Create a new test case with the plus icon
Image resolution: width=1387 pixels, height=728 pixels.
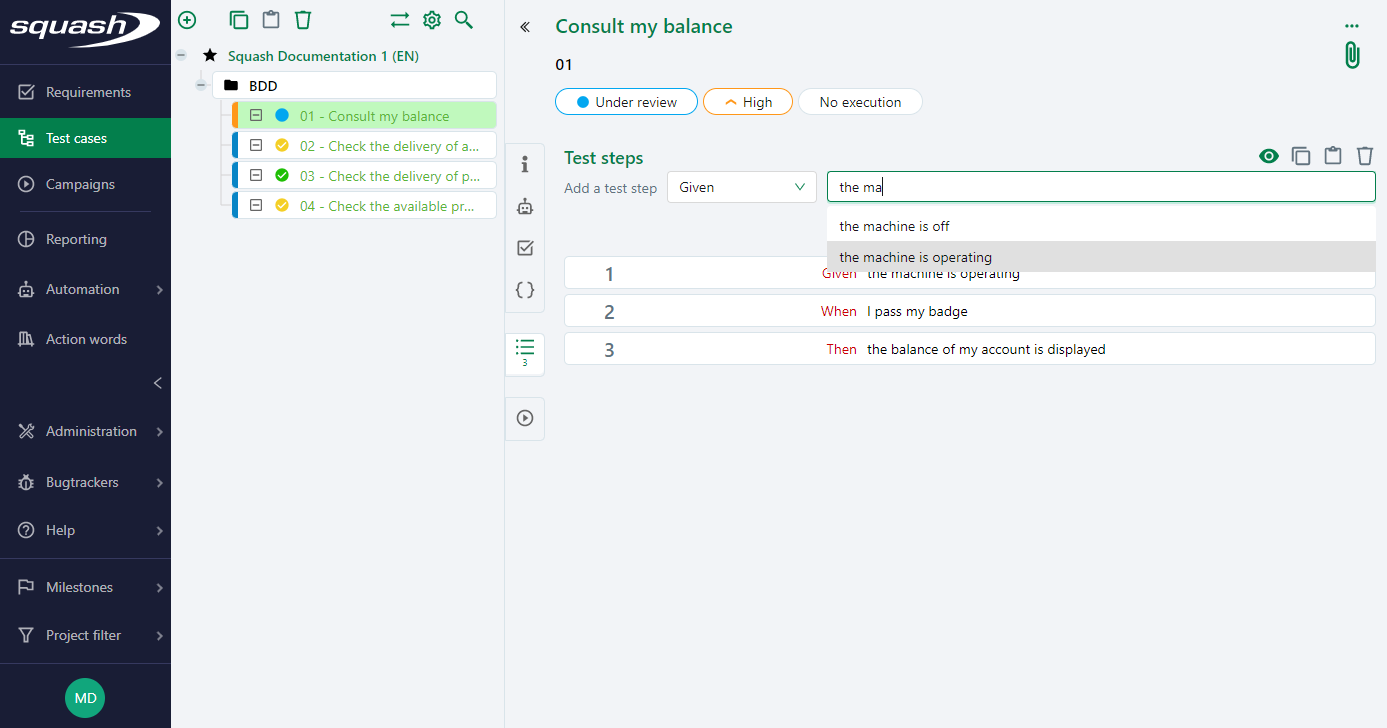click(x=186, y=19)
